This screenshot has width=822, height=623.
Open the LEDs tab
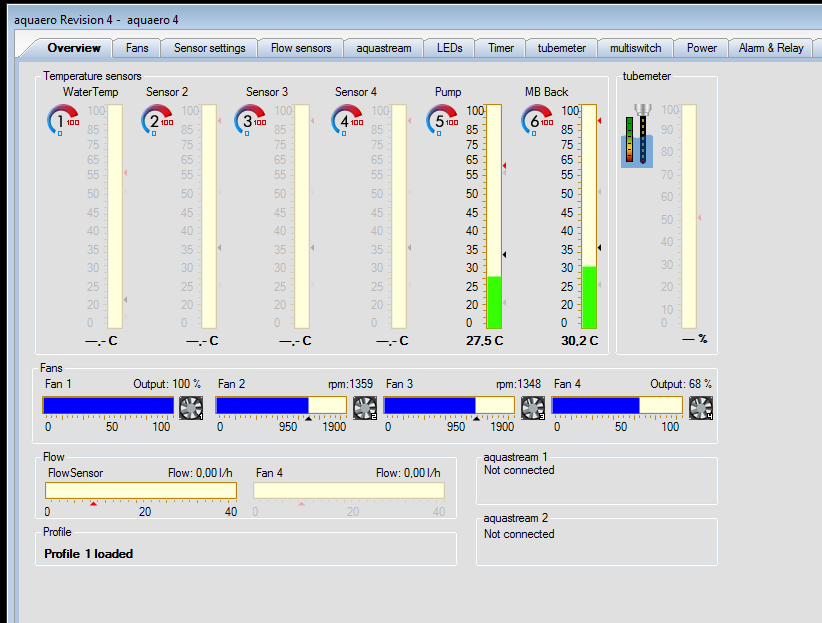449,48
